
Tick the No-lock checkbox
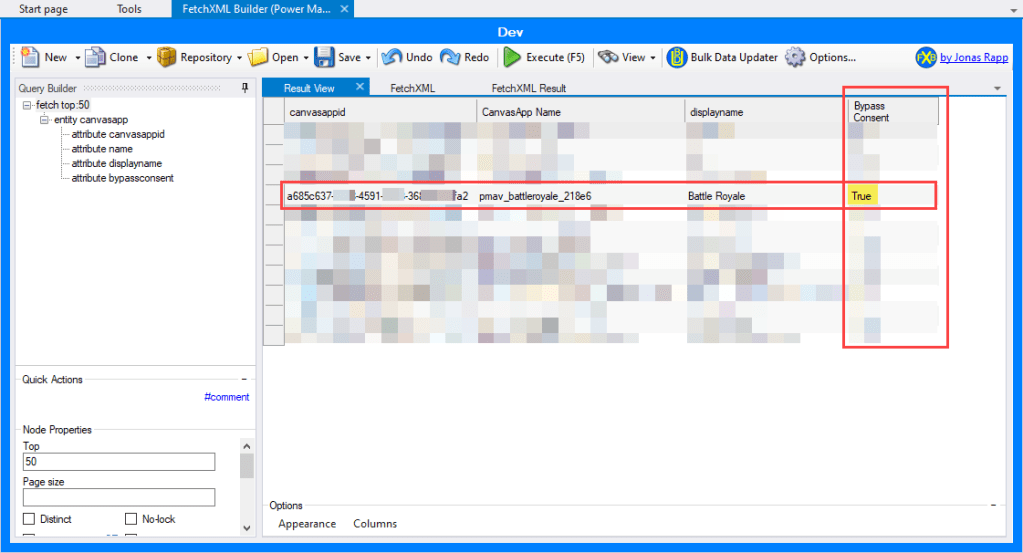pos(131,519)
